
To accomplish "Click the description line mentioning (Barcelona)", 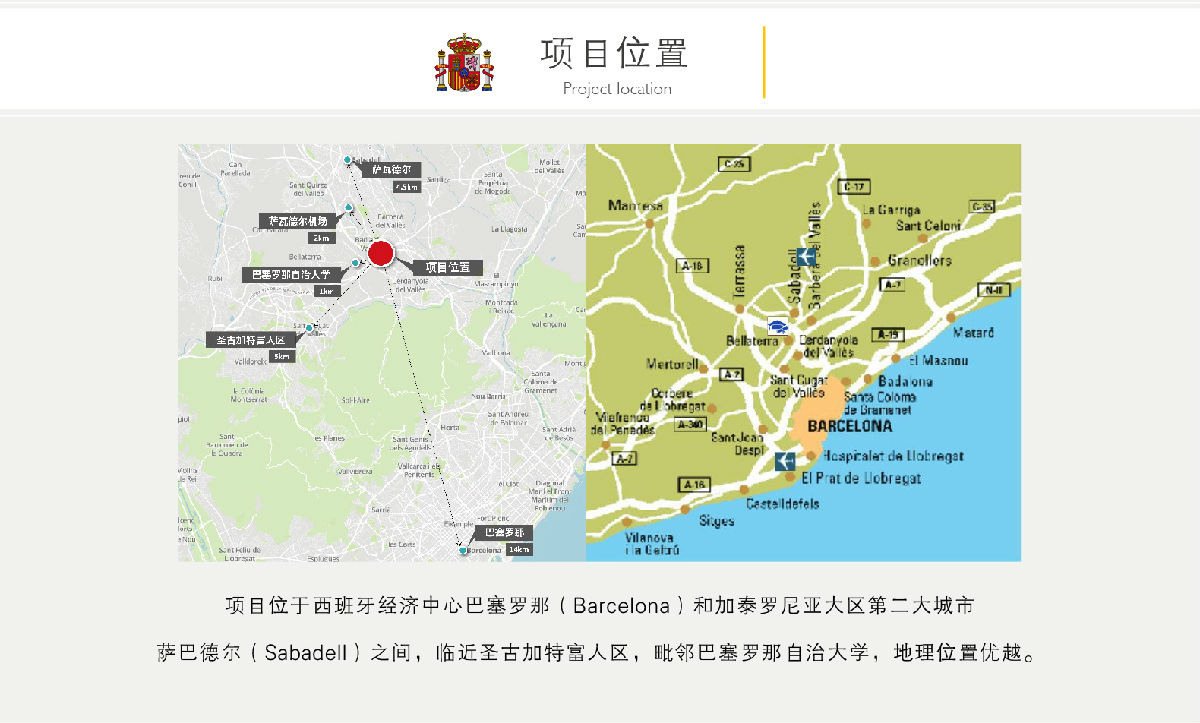I will pyautogui.click(x=599, y=606).
